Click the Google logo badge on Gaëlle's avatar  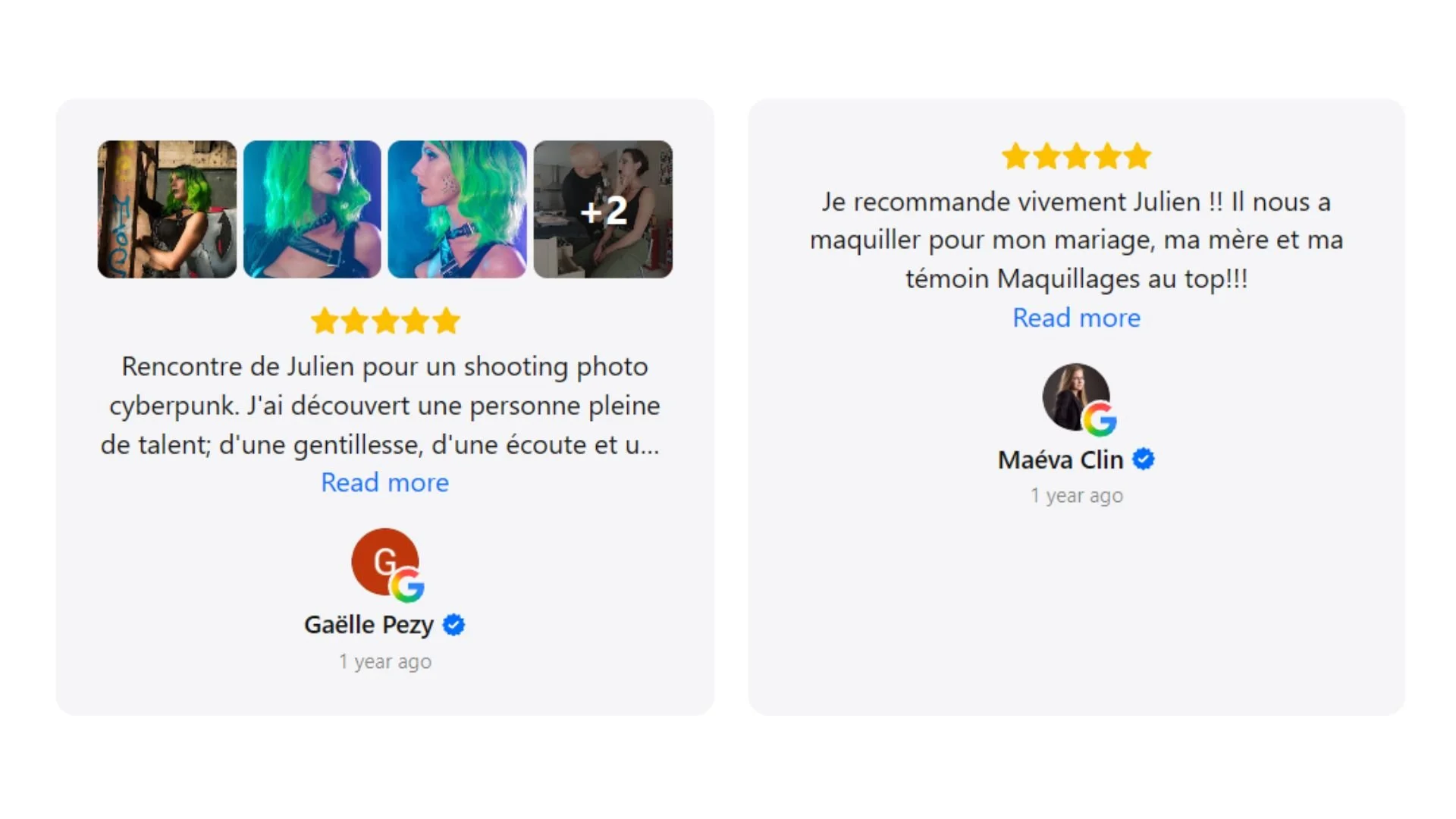[x=407, y=586]
